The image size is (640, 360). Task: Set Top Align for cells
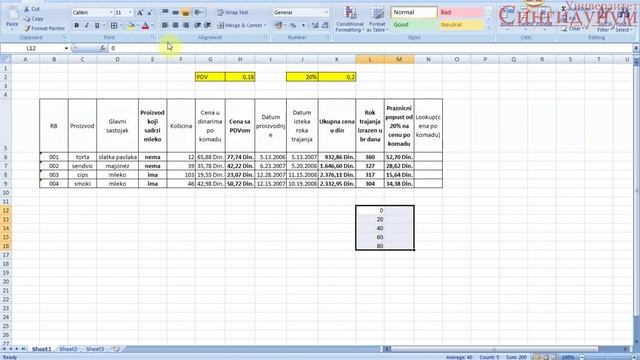165,13
